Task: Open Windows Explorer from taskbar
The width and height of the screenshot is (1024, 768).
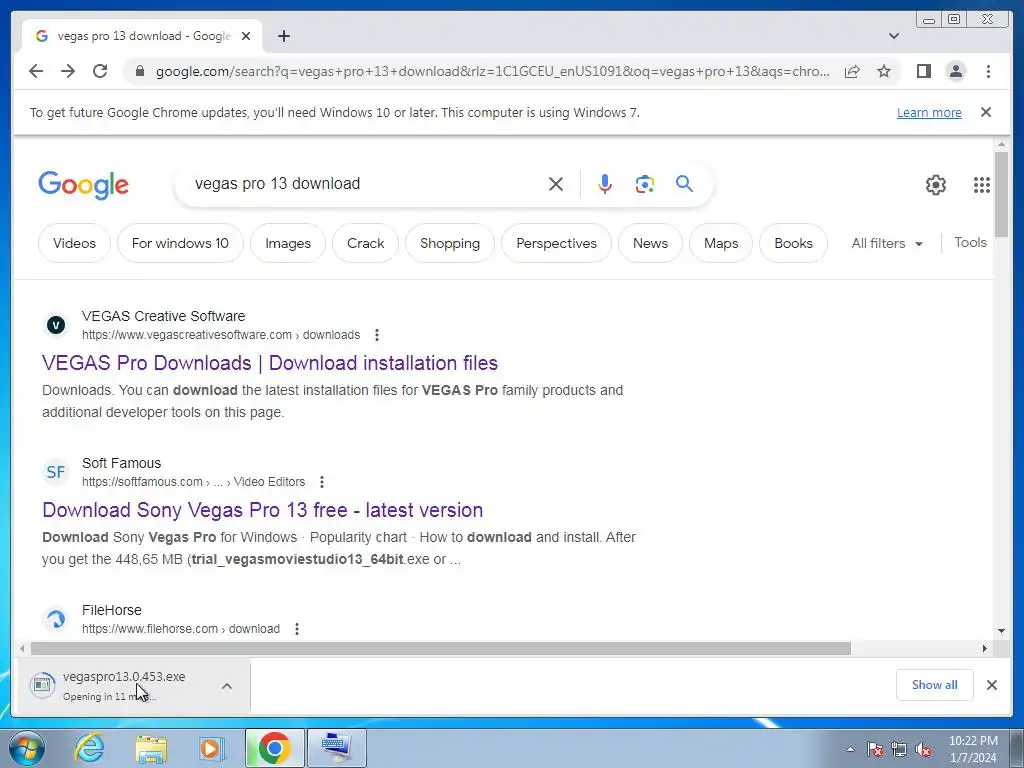Action: pos(151,748)
